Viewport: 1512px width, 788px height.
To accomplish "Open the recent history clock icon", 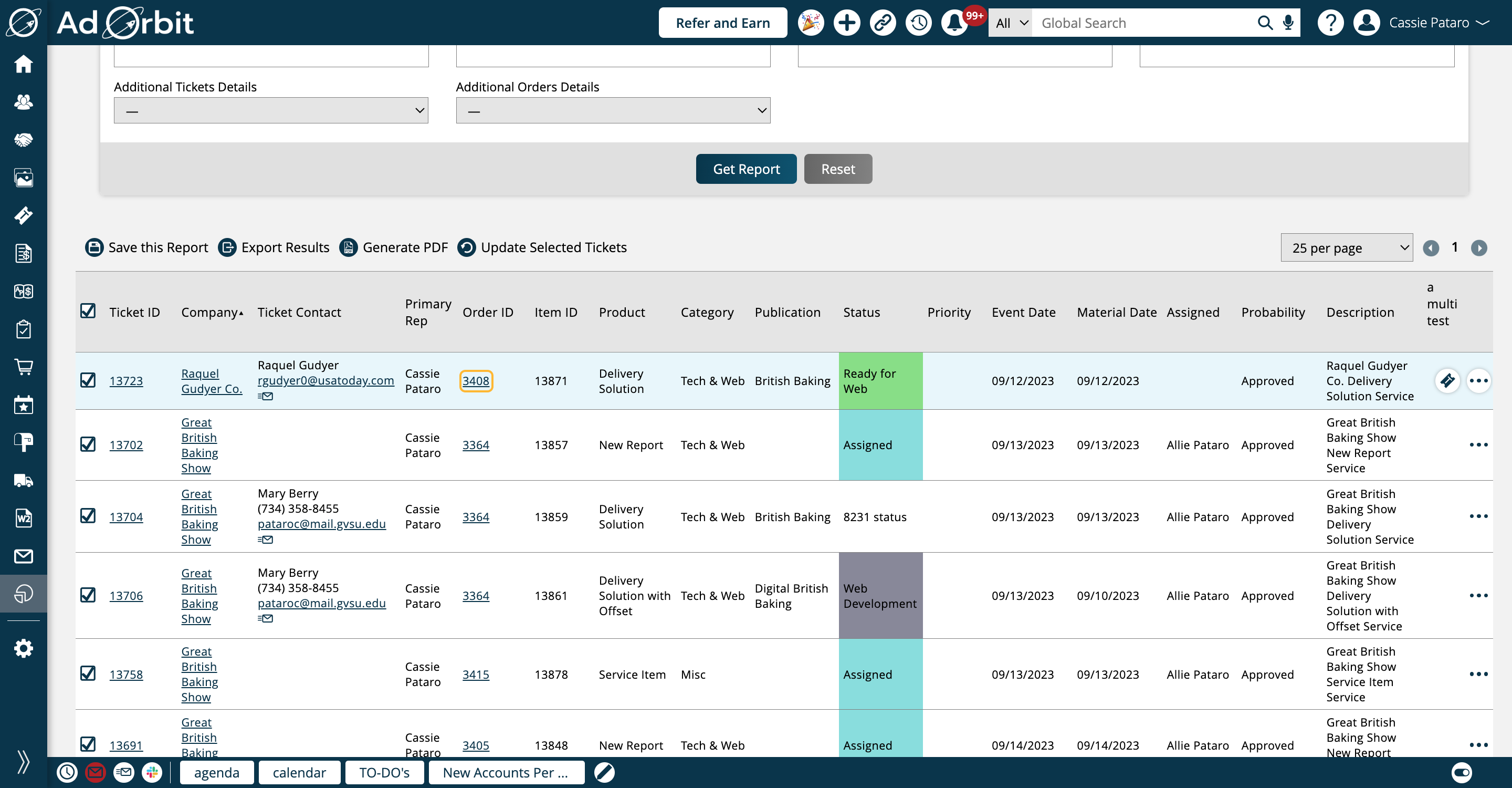I will [919, 23].
